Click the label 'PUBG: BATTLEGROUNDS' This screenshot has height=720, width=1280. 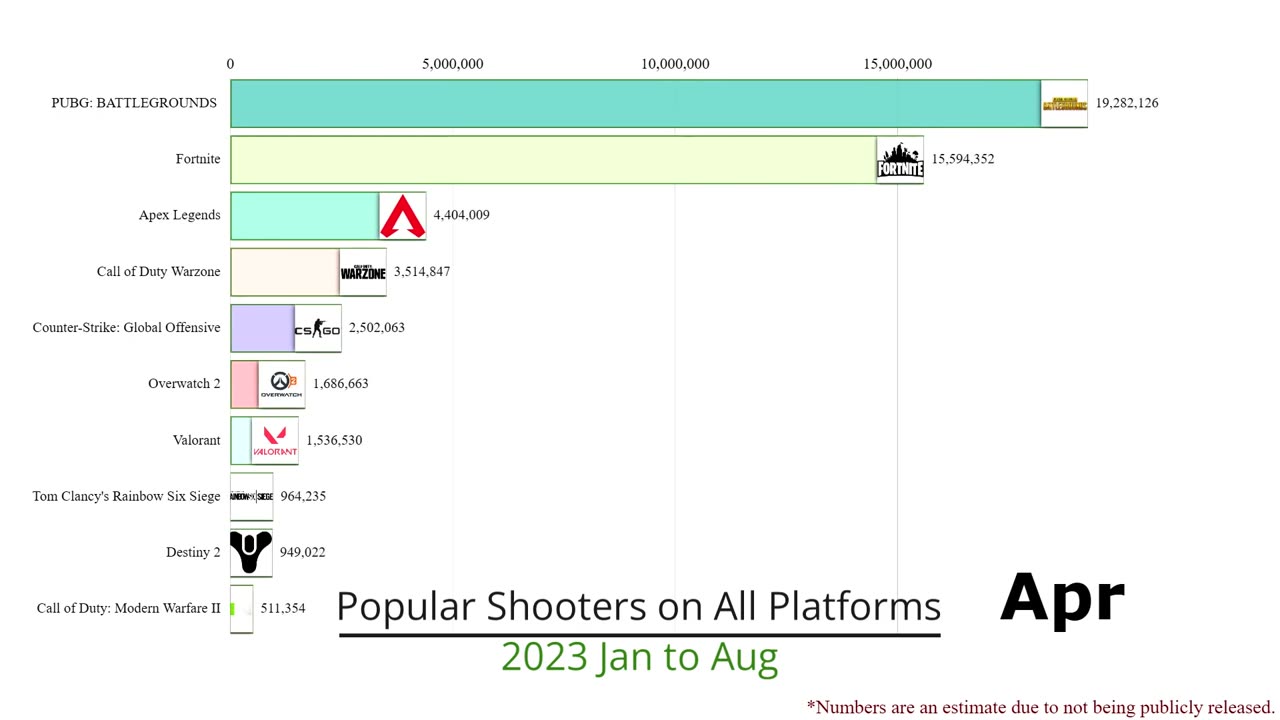[x=134, y=103]
